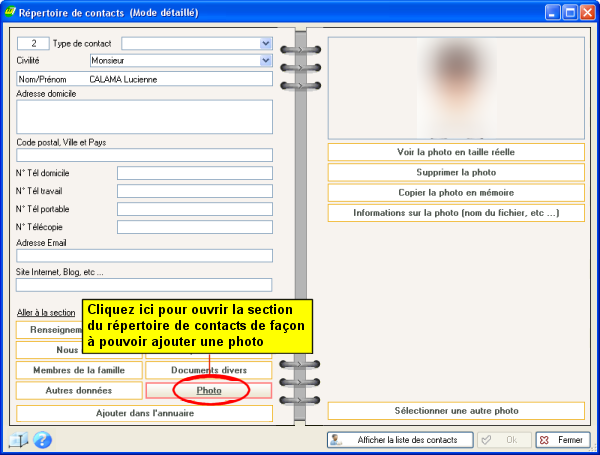Open the Autres données section
This screenshot has height=455, width=600.
pos(79,390)
